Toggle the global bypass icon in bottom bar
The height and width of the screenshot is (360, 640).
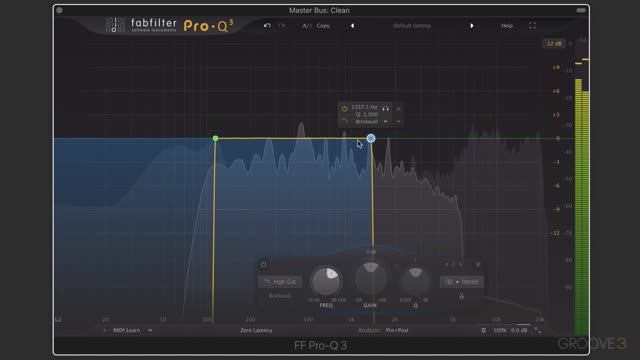pos(484,330)
